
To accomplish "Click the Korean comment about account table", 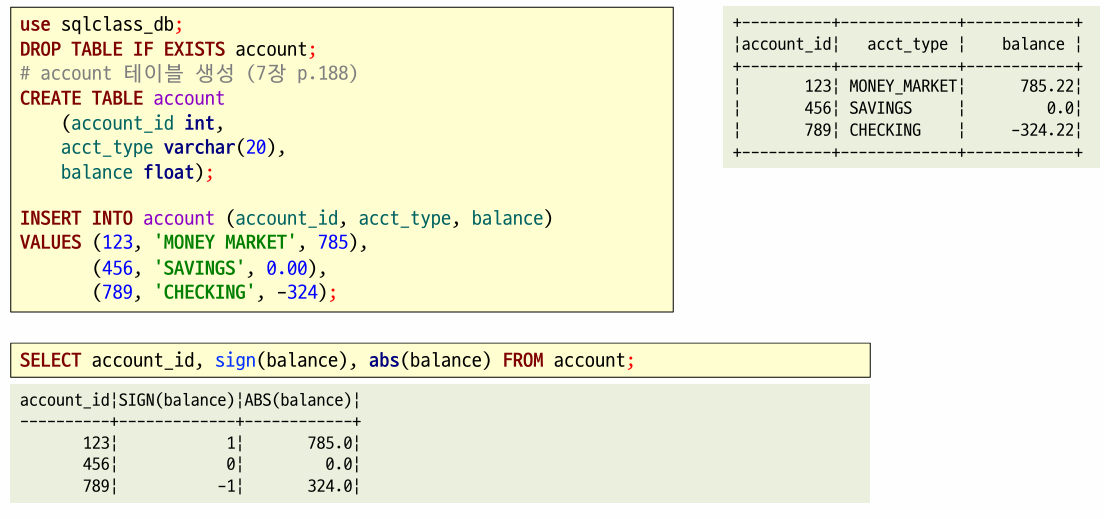I will (189, 73).
